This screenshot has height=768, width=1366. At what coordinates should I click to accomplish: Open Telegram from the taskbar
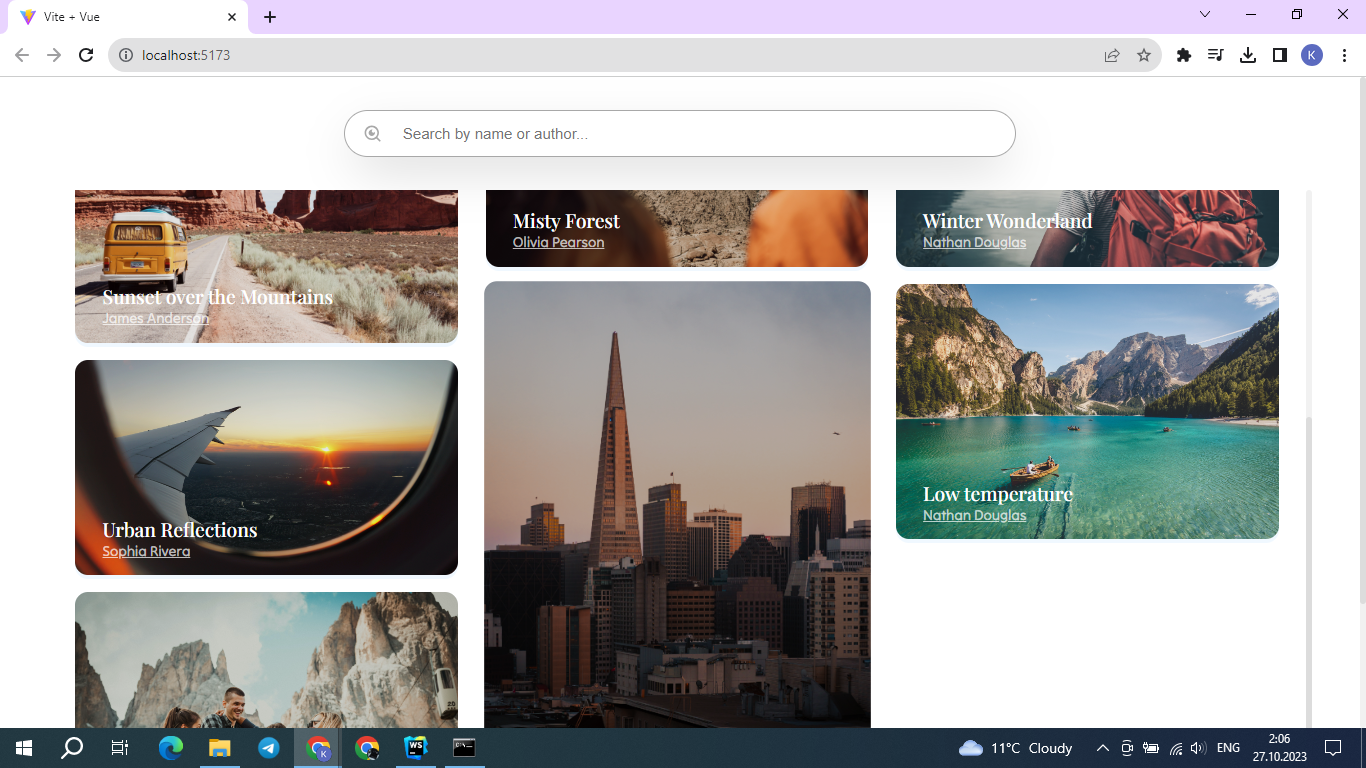pos(268,747)
